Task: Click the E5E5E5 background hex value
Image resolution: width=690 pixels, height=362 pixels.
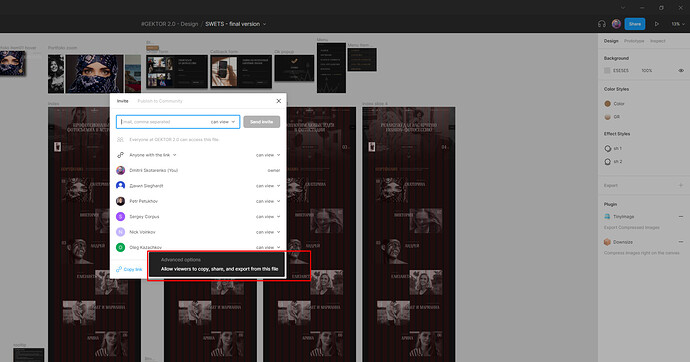Action: pyautogui.click(x=620, y=70)
